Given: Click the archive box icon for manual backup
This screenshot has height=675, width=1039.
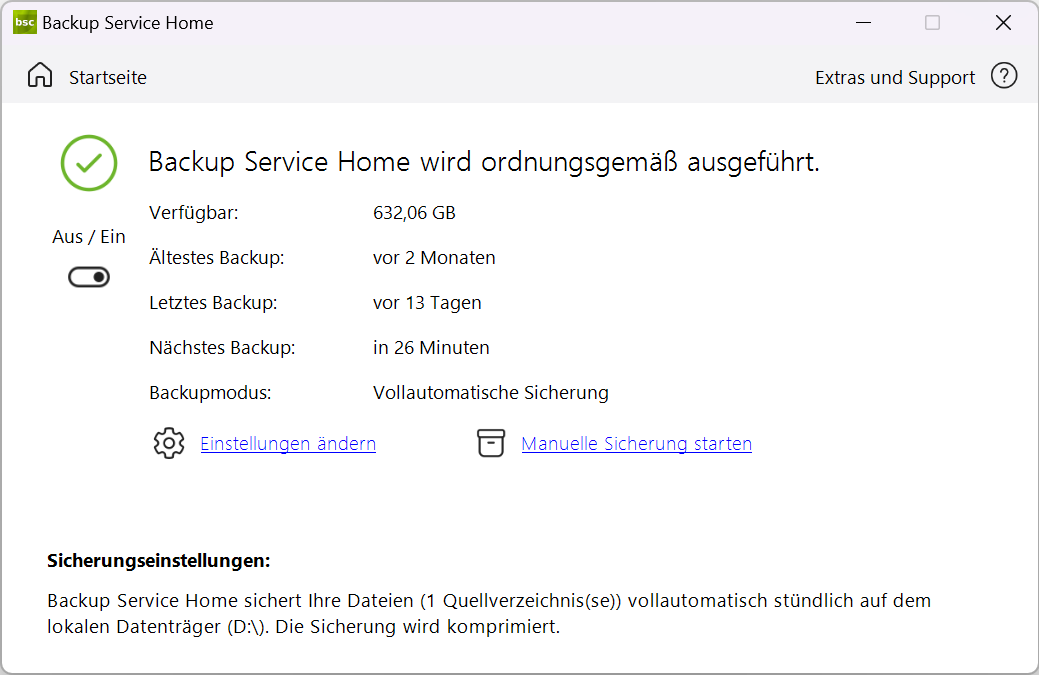Looking at the screenshot, I should point(490,443).
